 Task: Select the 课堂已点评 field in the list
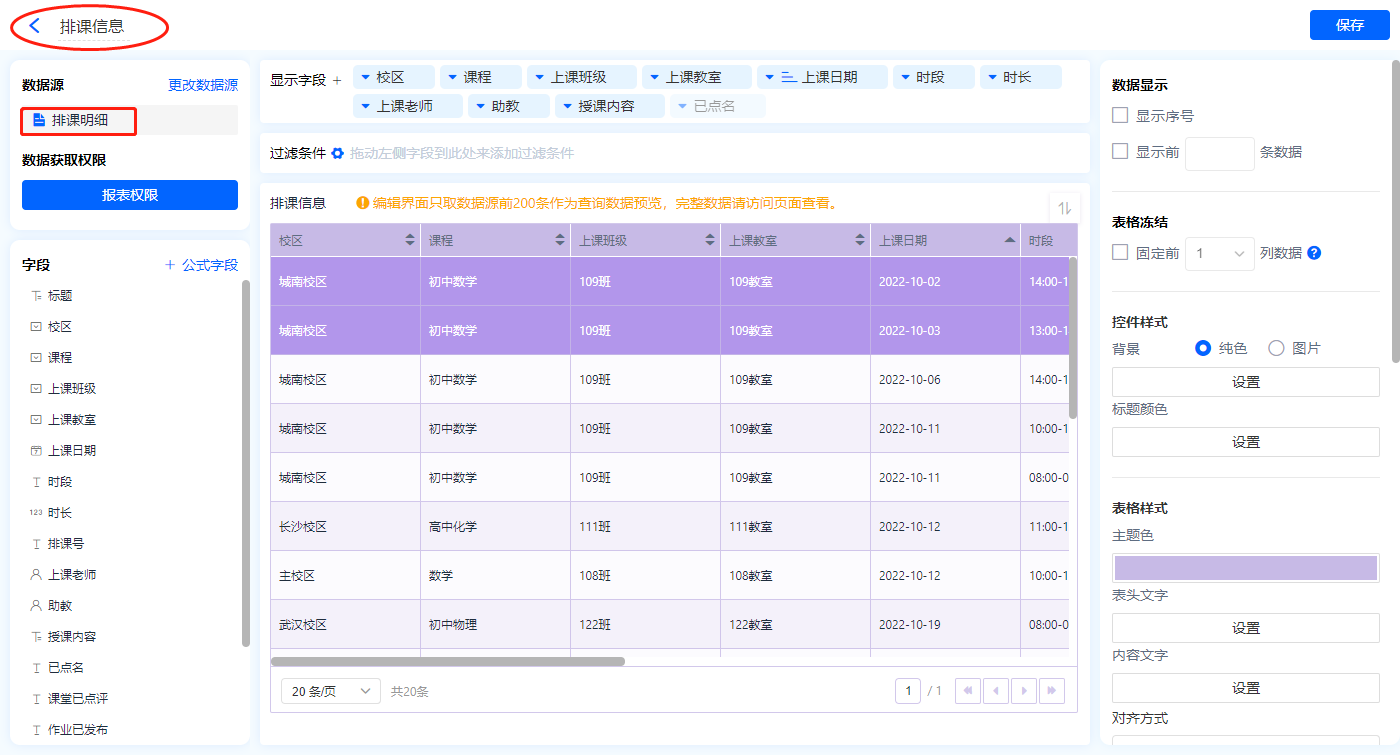78,699
